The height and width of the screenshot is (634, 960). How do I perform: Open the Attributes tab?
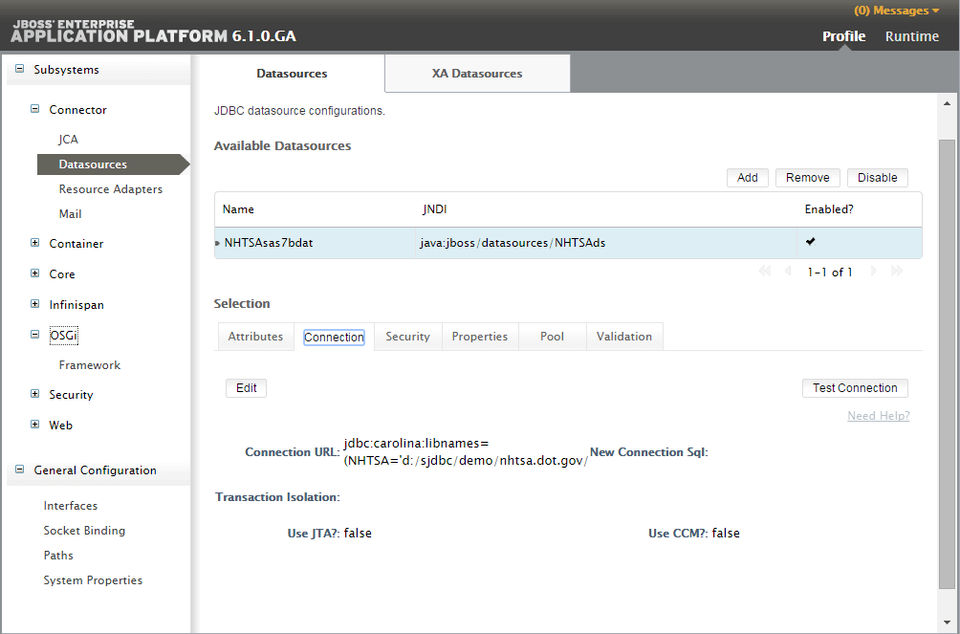(x=255, y=336)
